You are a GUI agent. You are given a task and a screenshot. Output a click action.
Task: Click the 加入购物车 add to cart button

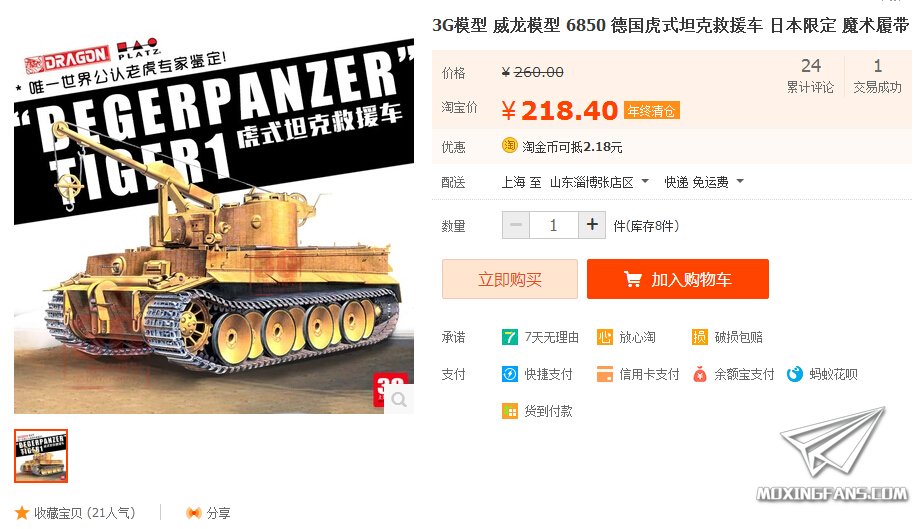coord(678,279)
